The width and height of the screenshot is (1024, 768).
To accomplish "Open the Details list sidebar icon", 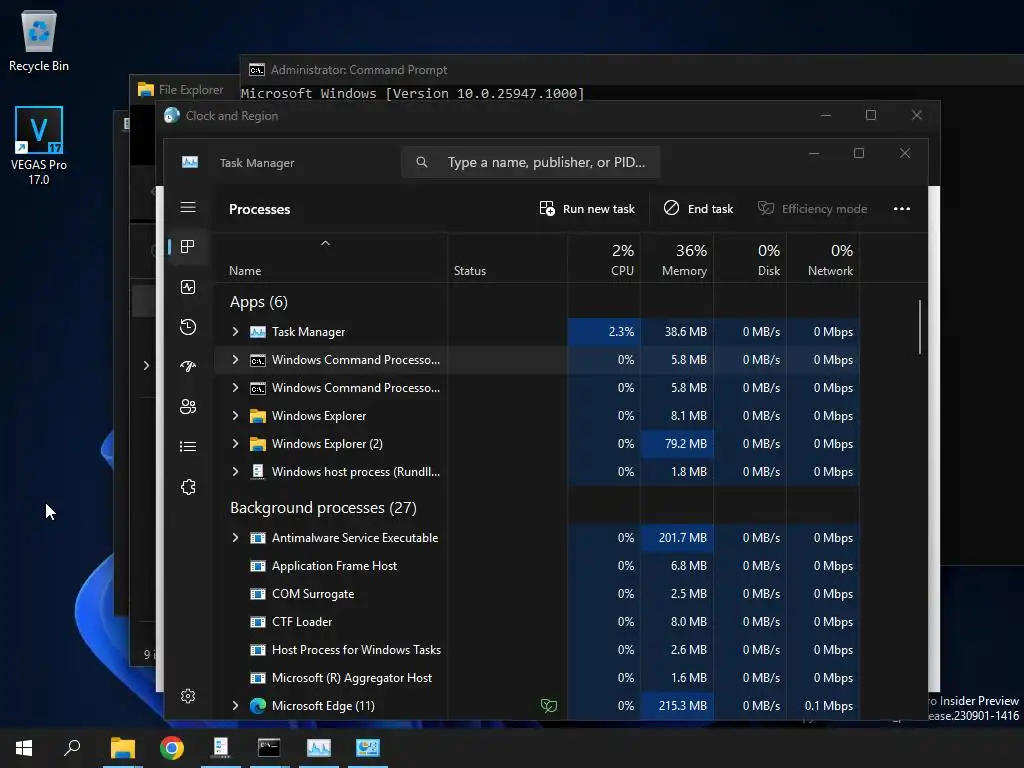I will (x=188, y=447).
